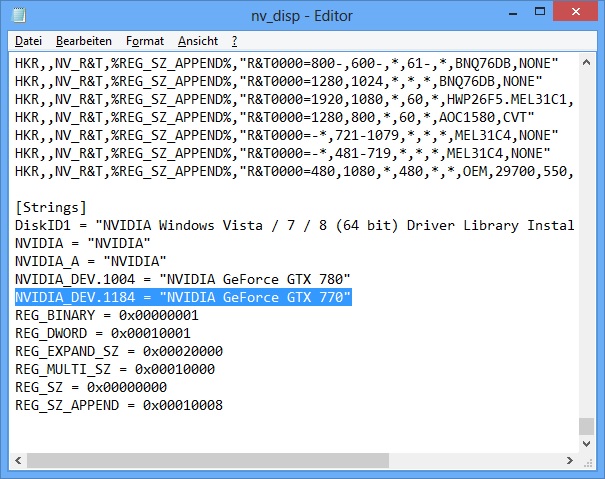Click the horizontal scrollbar right arrow
The width and height of the screenshot is (605, 479).
pos(570,460)
